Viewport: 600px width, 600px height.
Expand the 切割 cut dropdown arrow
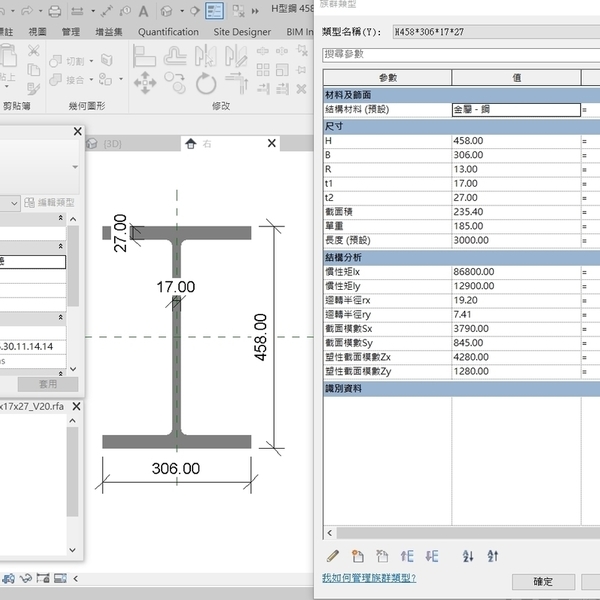[93, 61]
